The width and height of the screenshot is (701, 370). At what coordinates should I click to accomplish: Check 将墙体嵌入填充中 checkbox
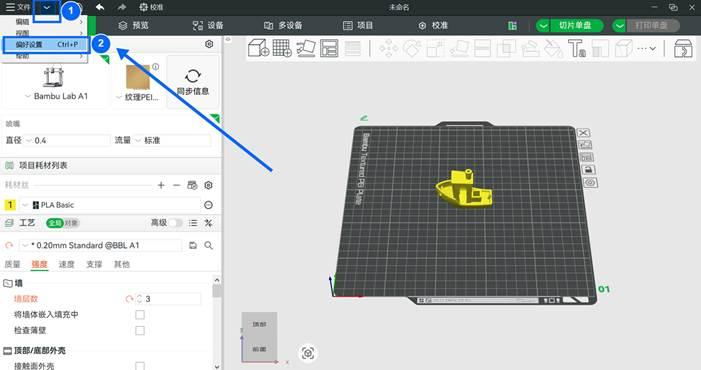pyautogui.click(x=140, y=315)
